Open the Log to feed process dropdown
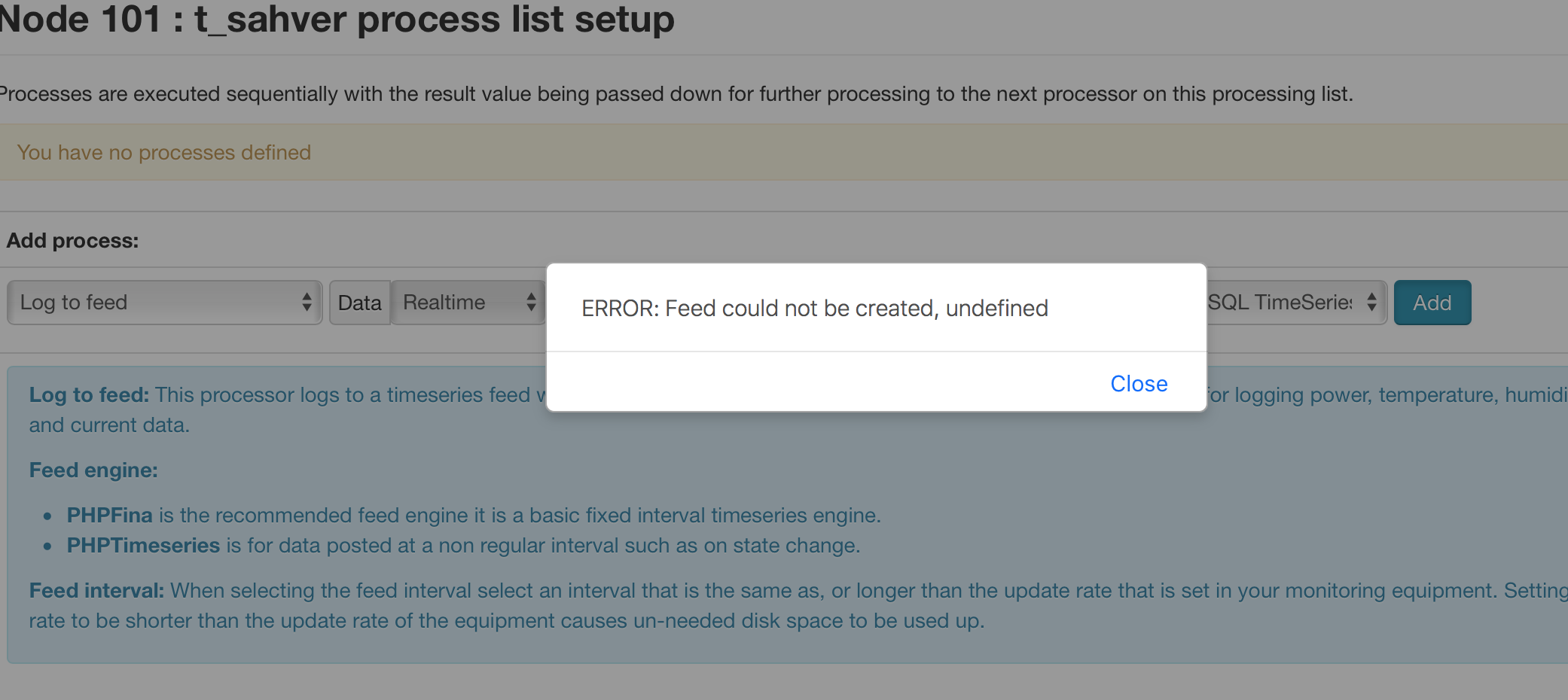The height and width of the screenshot is (700, 1568). (165, 303)
